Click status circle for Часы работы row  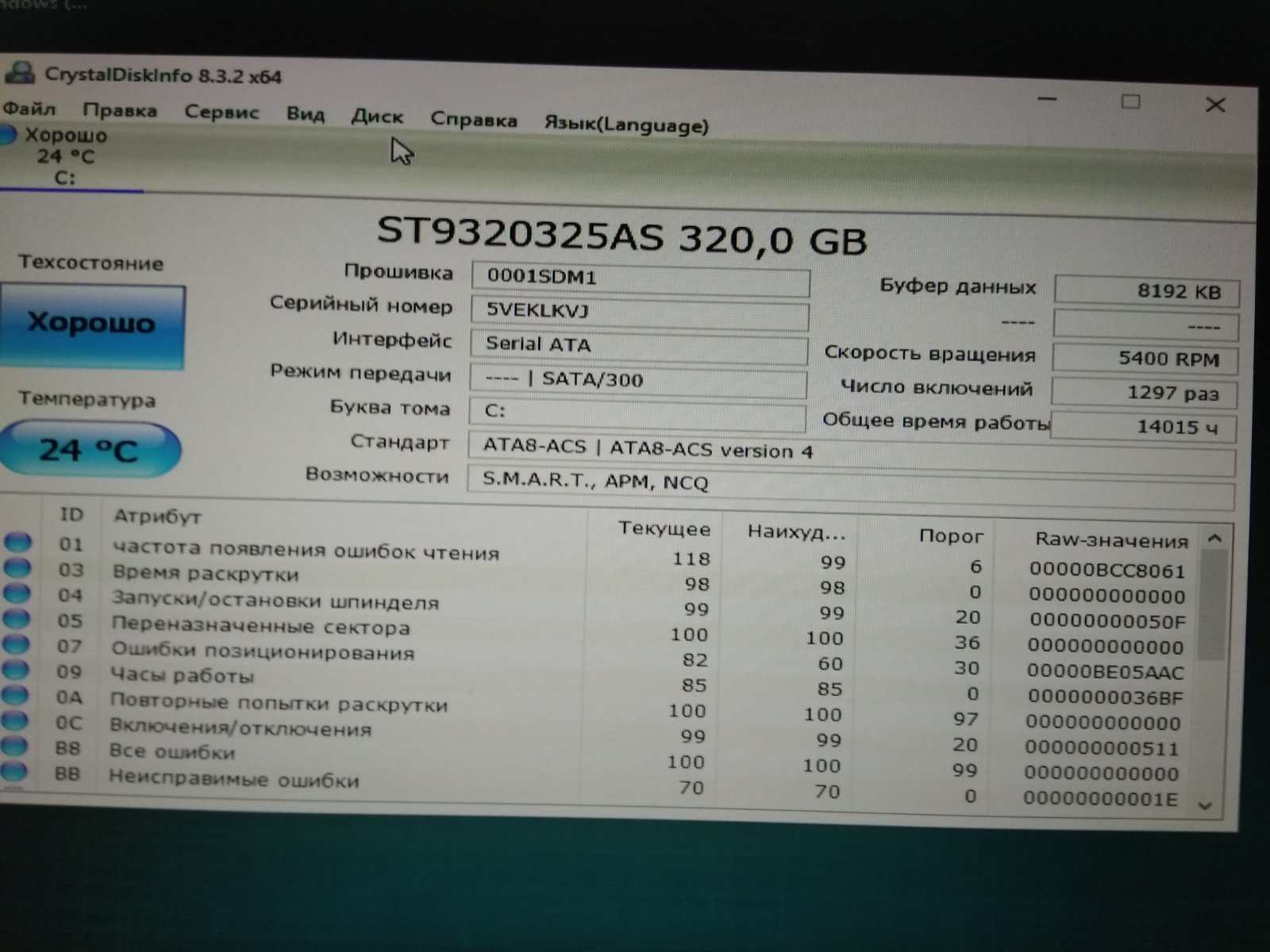pyautogui.click(x=16, y=670)
